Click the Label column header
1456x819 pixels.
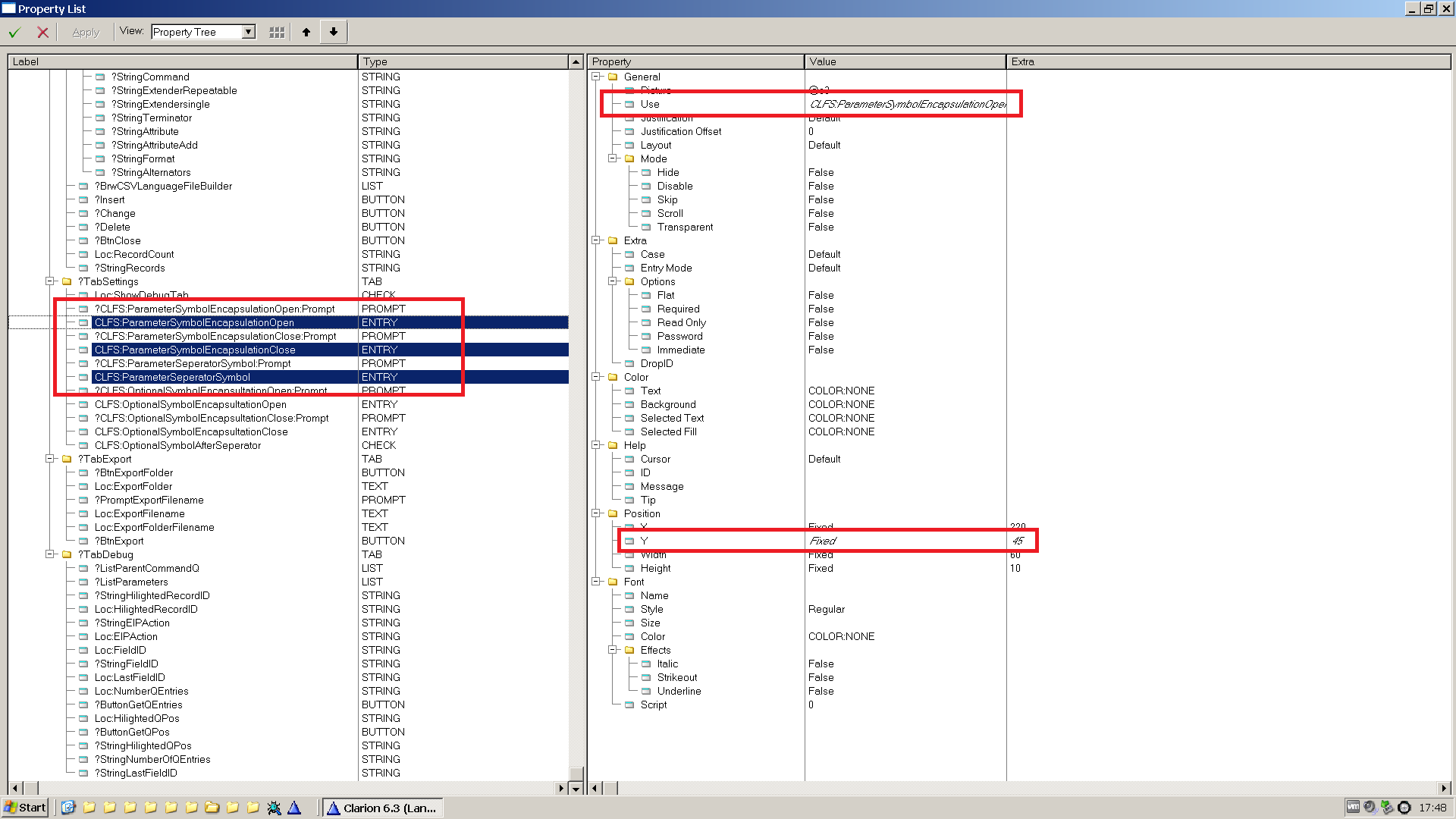(x=182, y=61)
